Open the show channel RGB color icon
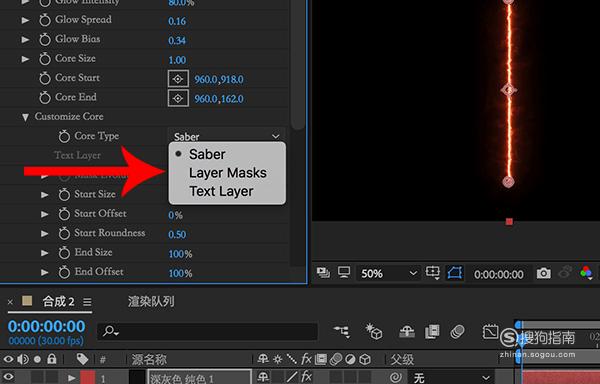The height and width of the screenshot is (384, 600). click(x=586, y=273)
